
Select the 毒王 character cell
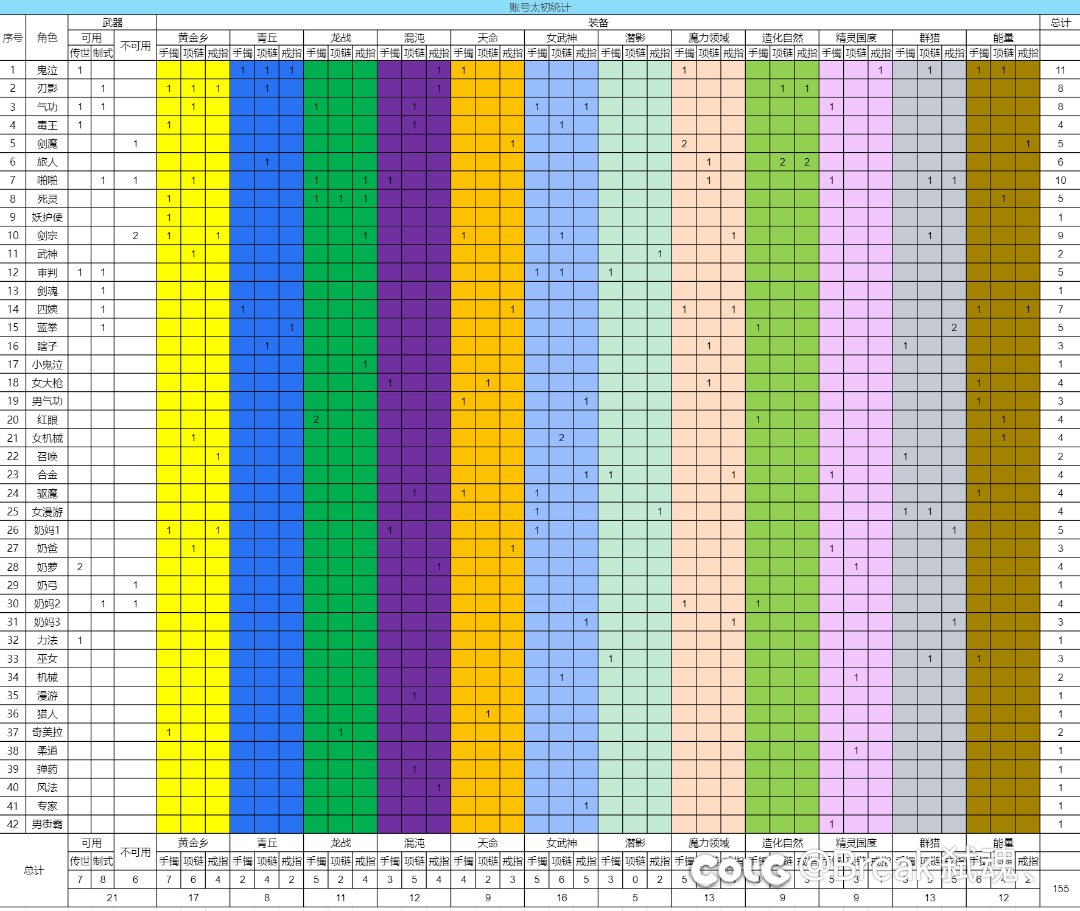pyautogui.click(x=47, y=125)
